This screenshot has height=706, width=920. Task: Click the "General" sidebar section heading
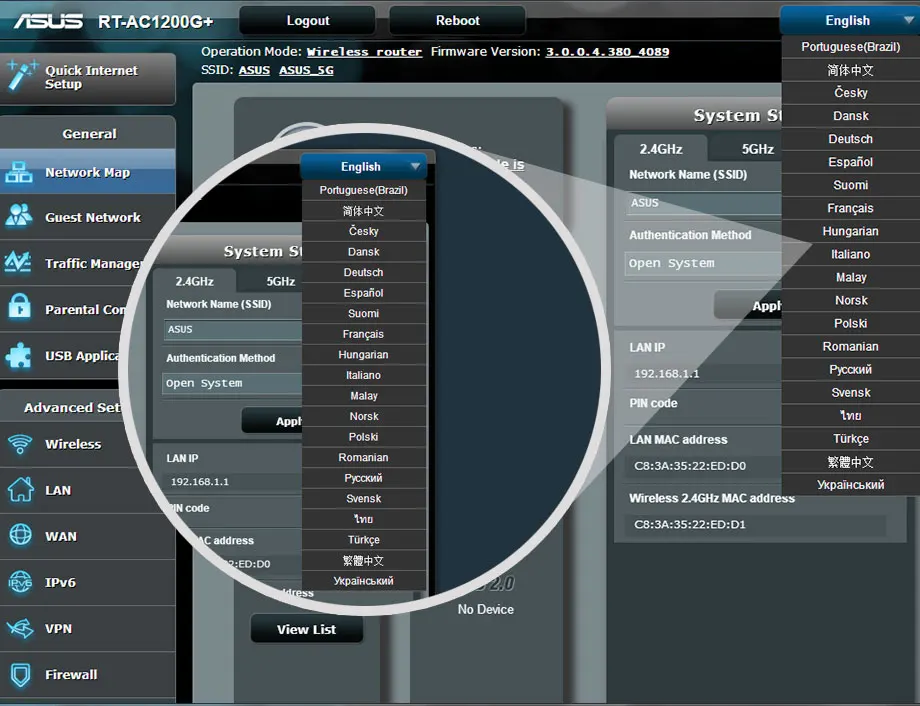tap(89, 134)
